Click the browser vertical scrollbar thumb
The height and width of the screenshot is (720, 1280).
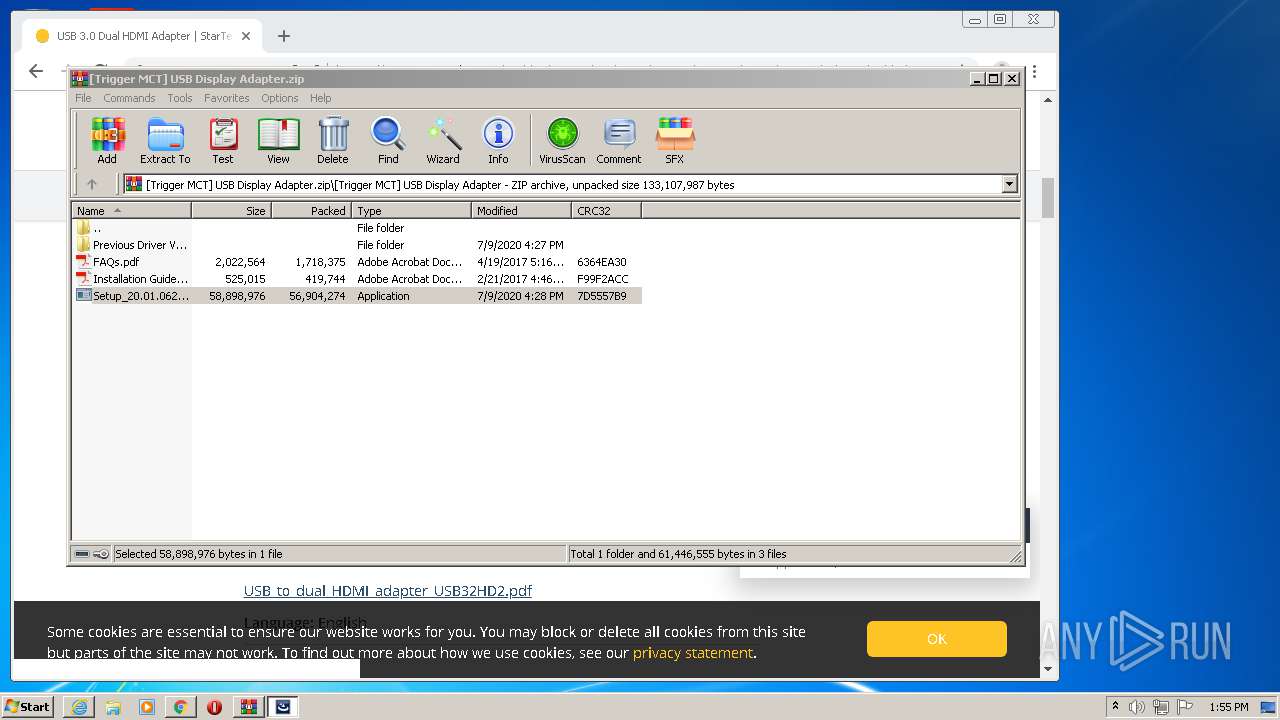[1048, 198]
